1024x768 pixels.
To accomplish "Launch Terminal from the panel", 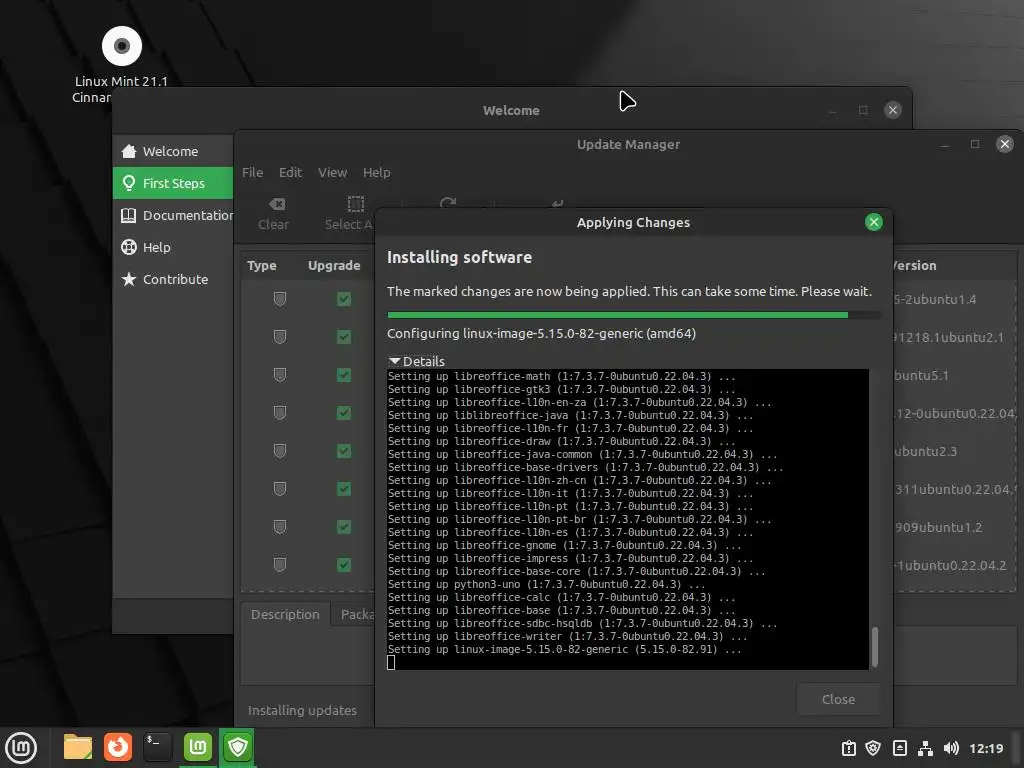I will tap(157, 747).
